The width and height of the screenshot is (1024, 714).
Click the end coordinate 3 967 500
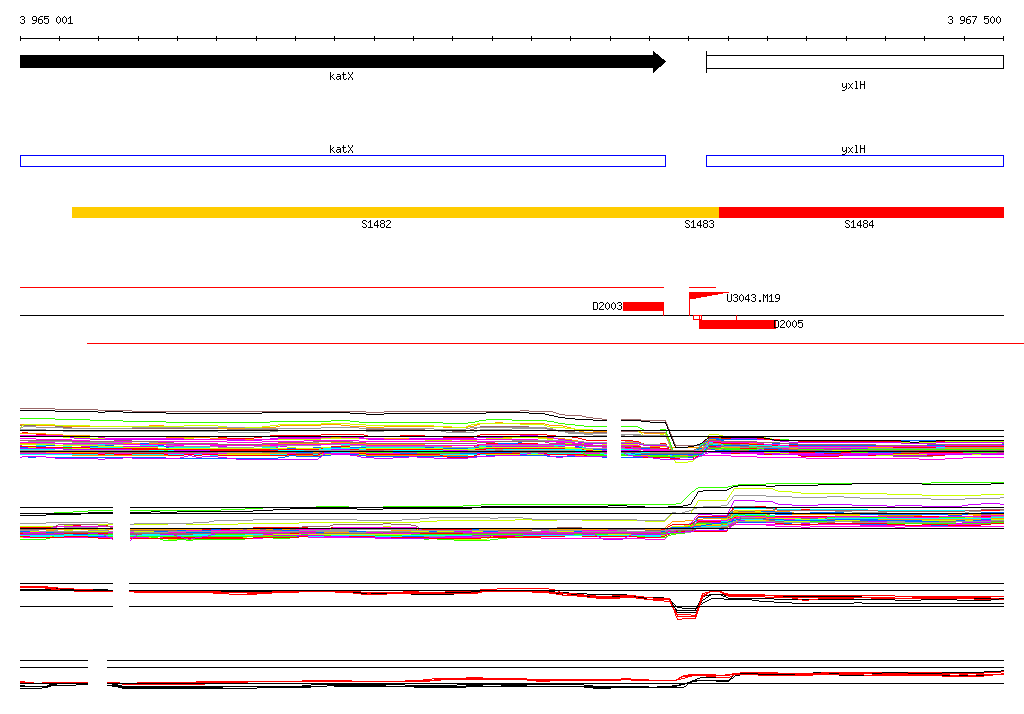(974, 20)
